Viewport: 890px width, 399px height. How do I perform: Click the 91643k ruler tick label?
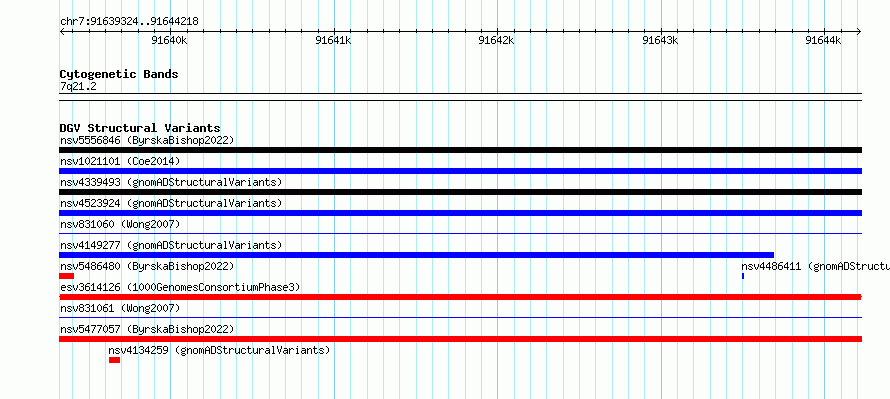point(660,40)
